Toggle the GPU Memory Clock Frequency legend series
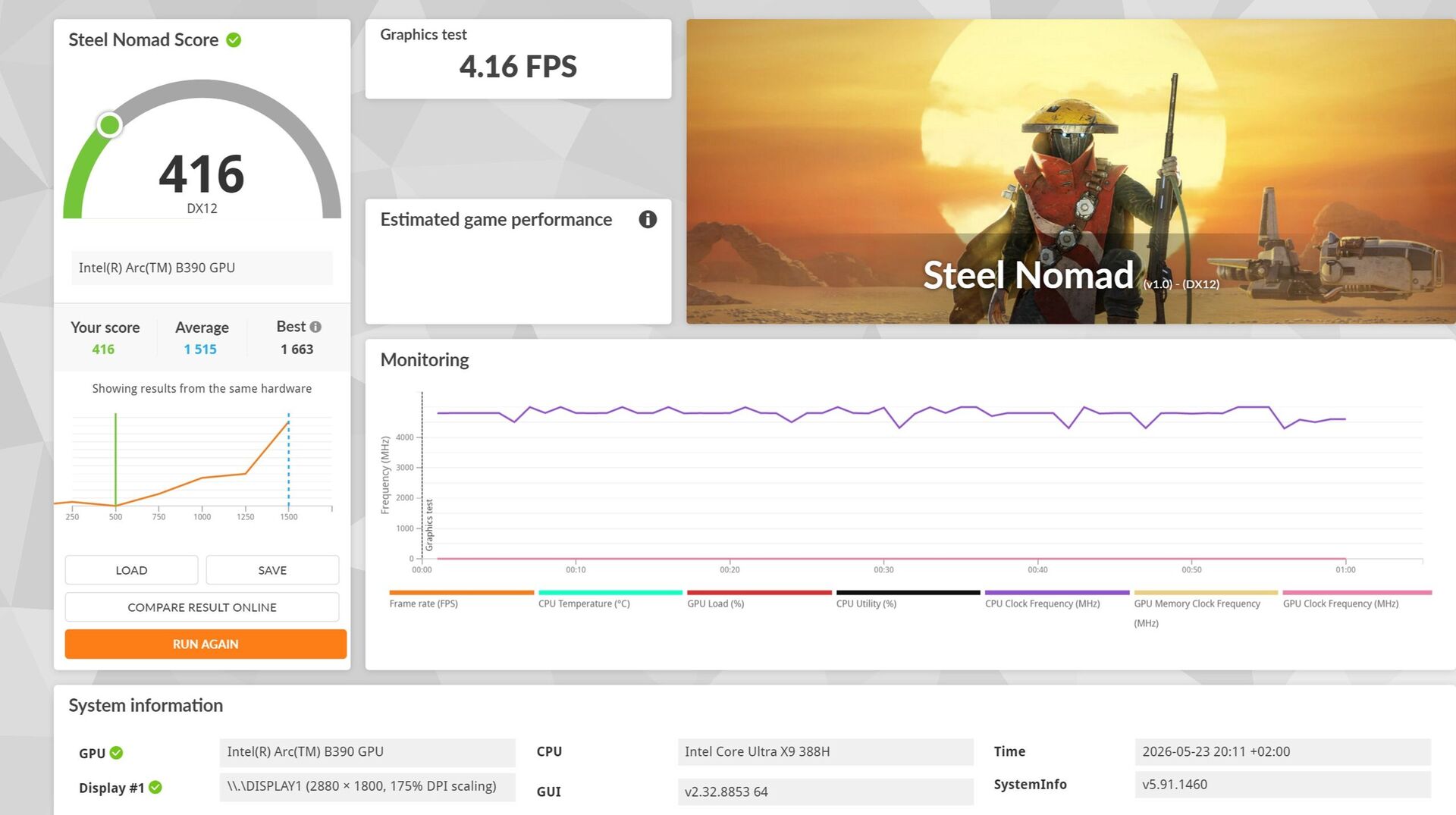Viewport: 1456px width, 815px height. (x=1206, y=609)
